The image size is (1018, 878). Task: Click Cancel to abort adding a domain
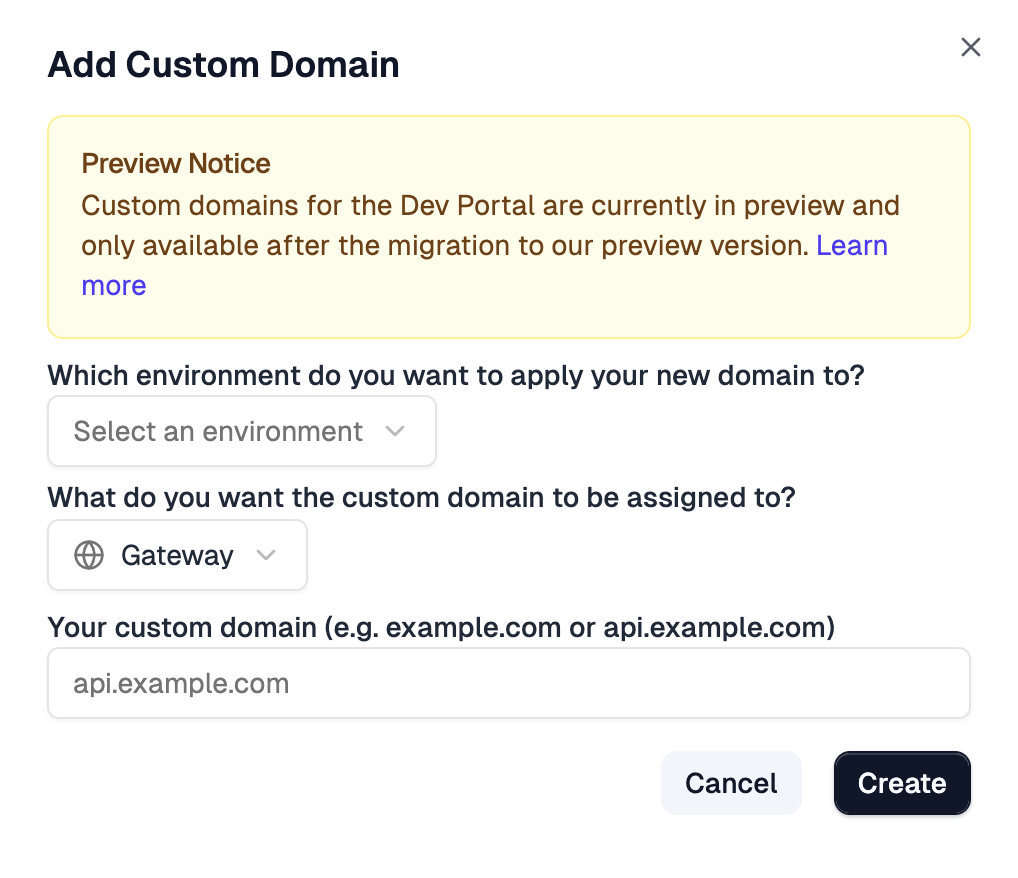click(x=731, y=783)
